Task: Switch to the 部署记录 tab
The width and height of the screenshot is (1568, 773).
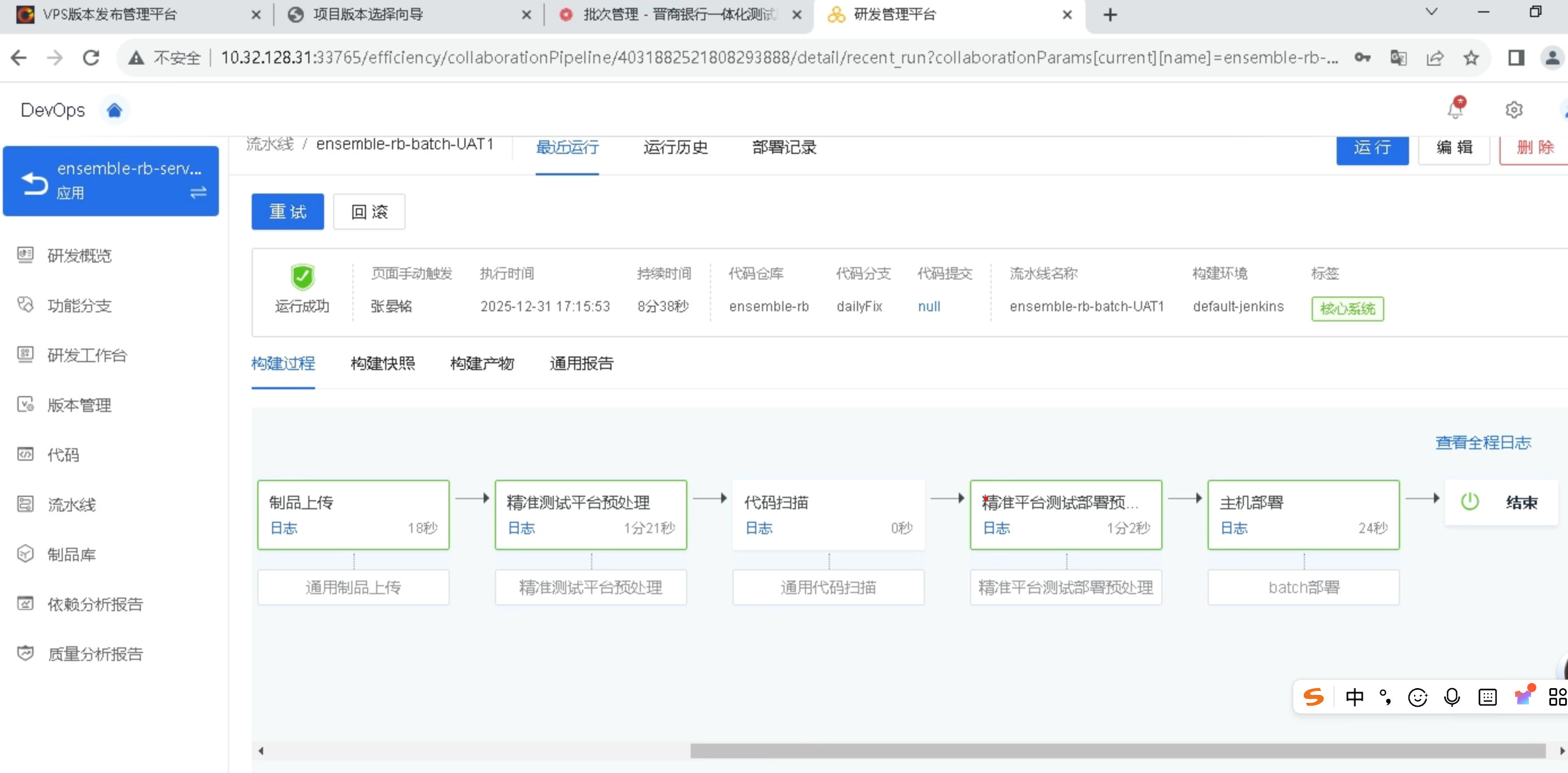Action: click(x=784, y=148)
